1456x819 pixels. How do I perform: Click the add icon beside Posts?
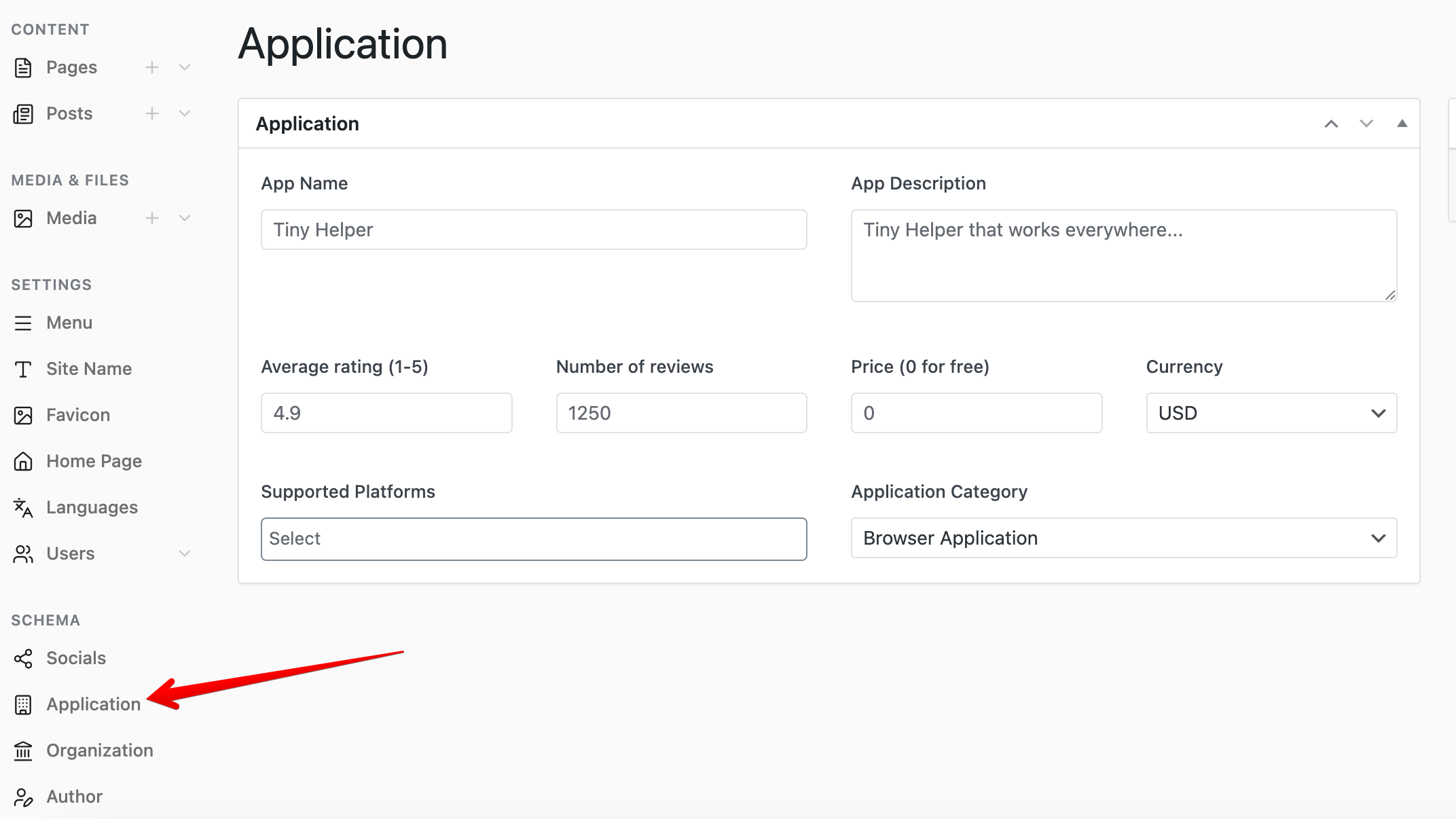[x=152, y=113]
